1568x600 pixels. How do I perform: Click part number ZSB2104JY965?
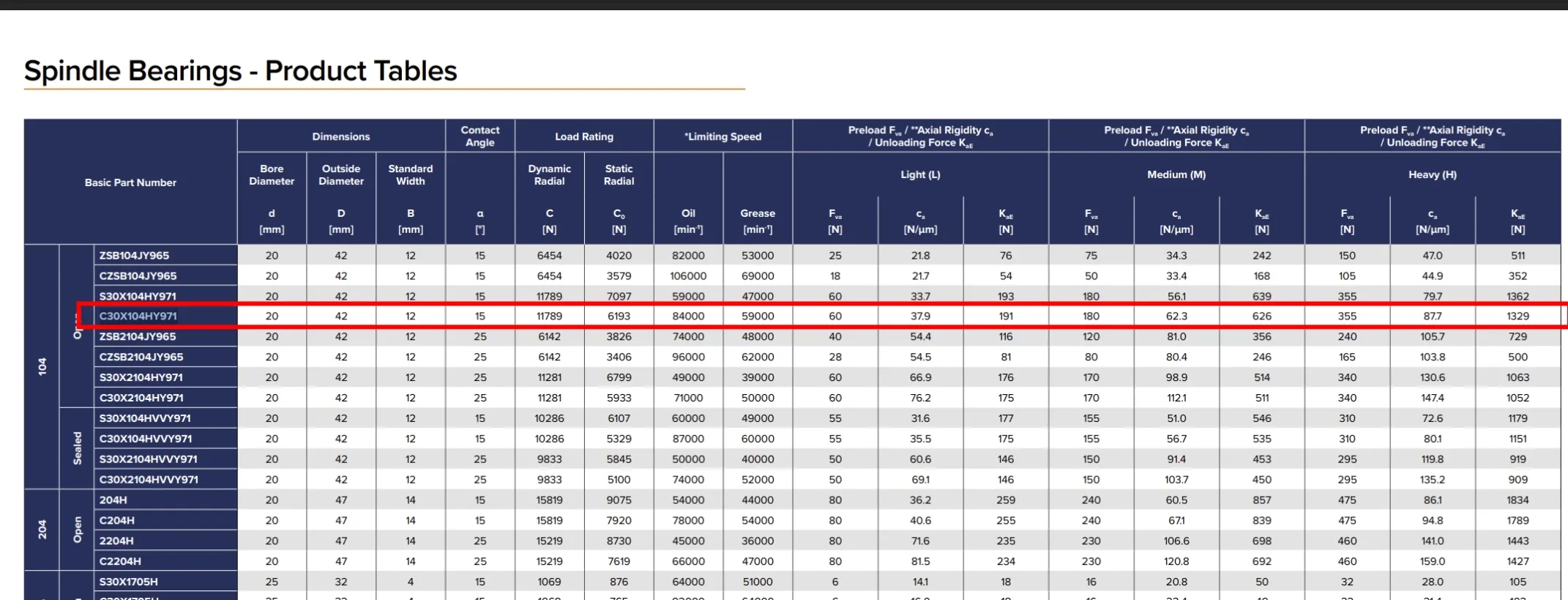(138, 336)
